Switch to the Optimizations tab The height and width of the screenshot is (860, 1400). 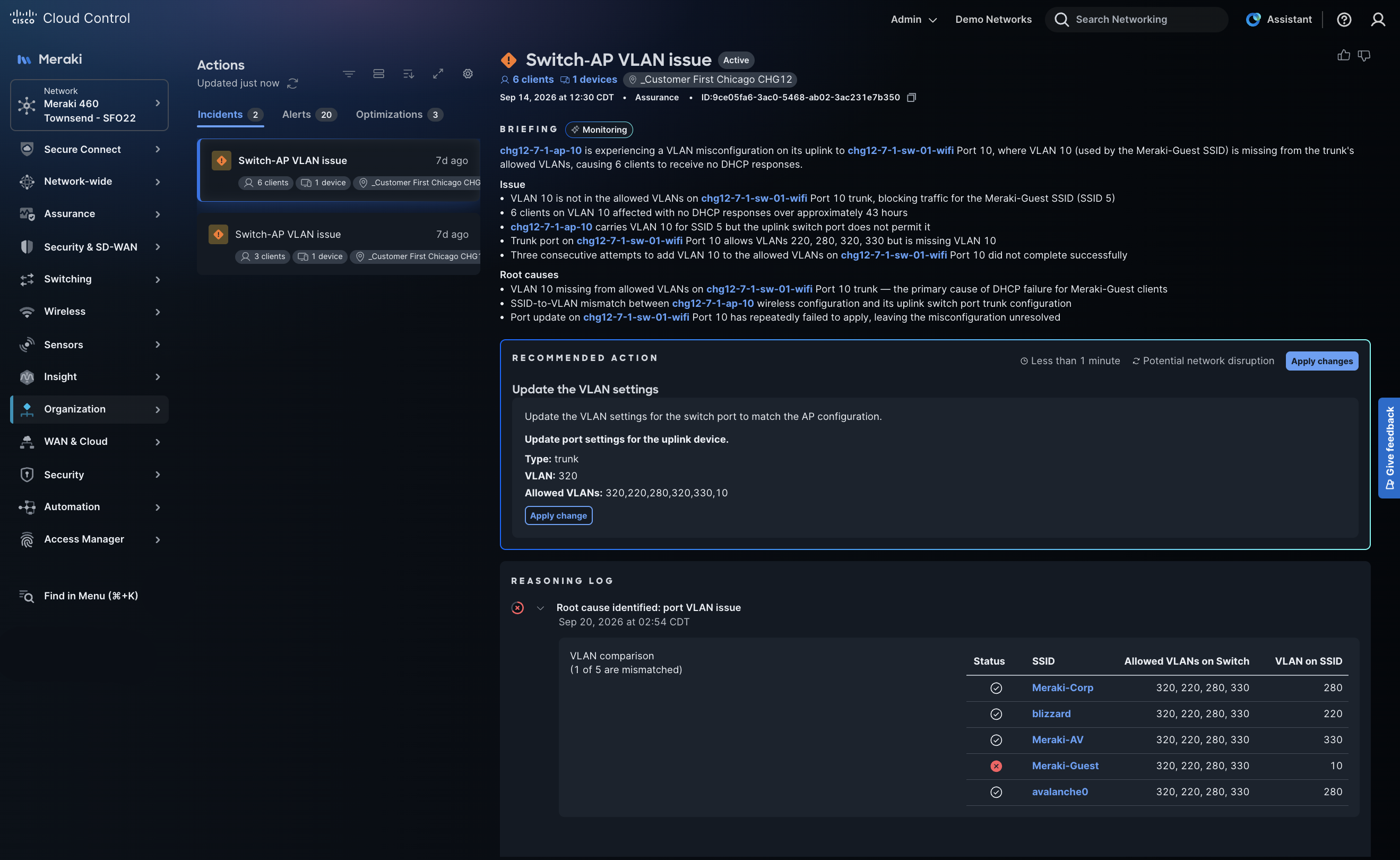point(399,114)
